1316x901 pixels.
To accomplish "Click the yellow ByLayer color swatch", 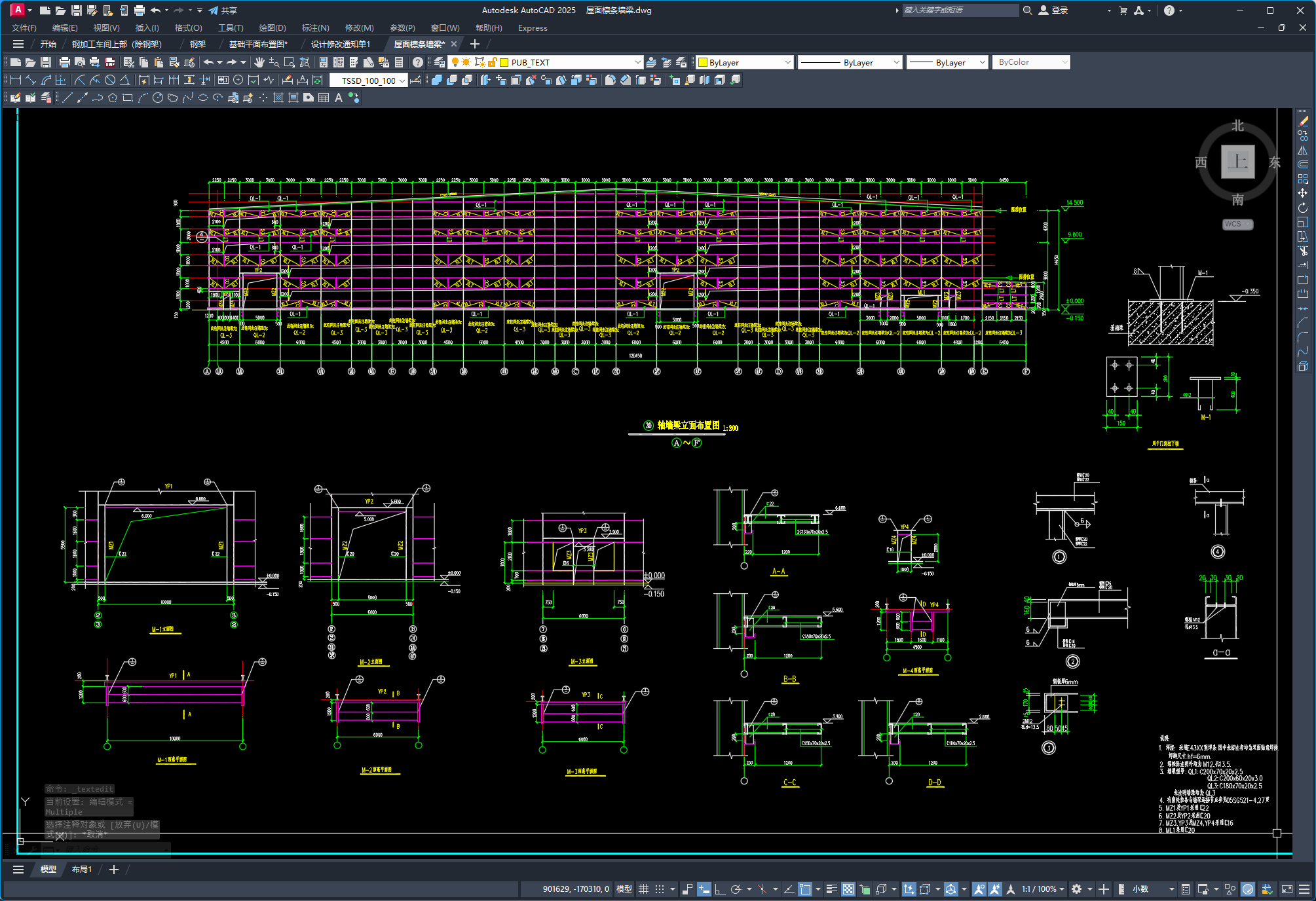I will click(x=703, y=63).
